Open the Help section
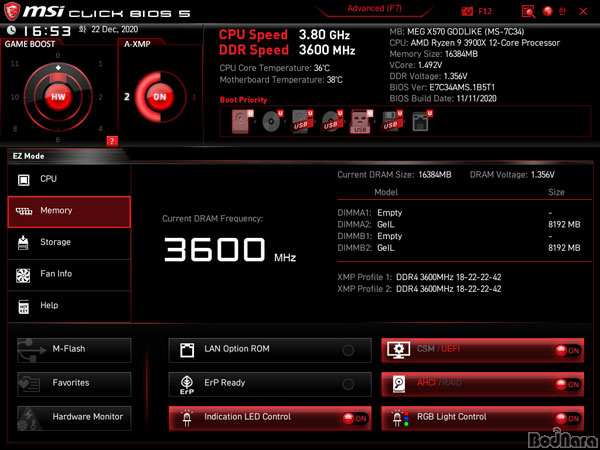Screen dimensions: 600x450 69,306
